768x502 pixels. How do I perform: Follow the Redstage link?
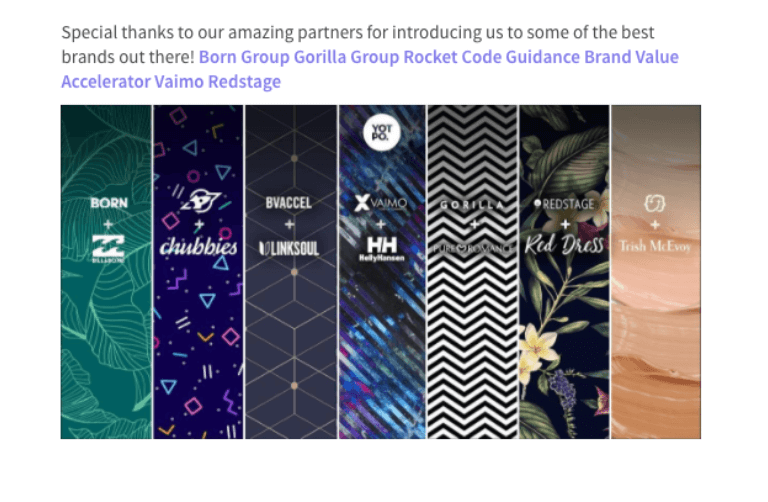244,82
